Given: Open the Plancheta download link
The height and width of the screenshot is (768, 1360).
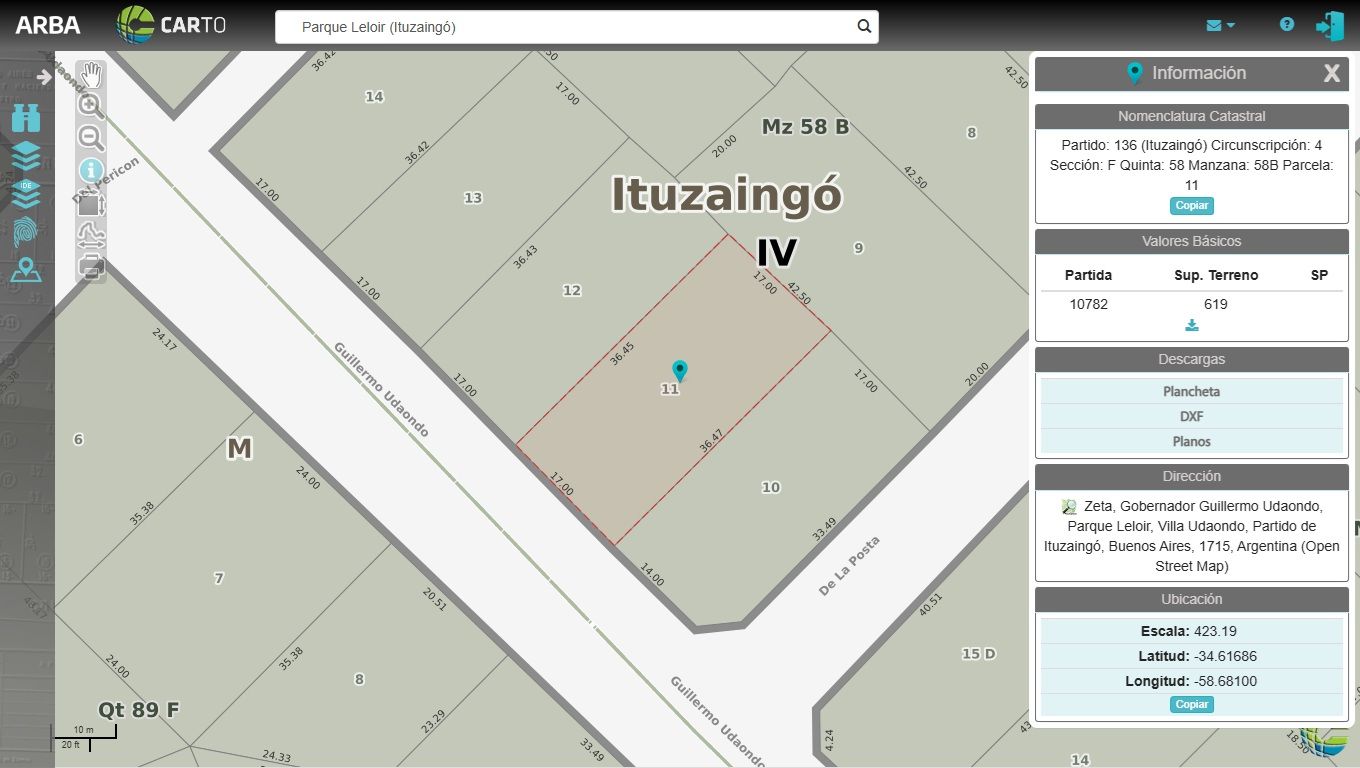Looking at the screenshot, I should coord(1191,392).
